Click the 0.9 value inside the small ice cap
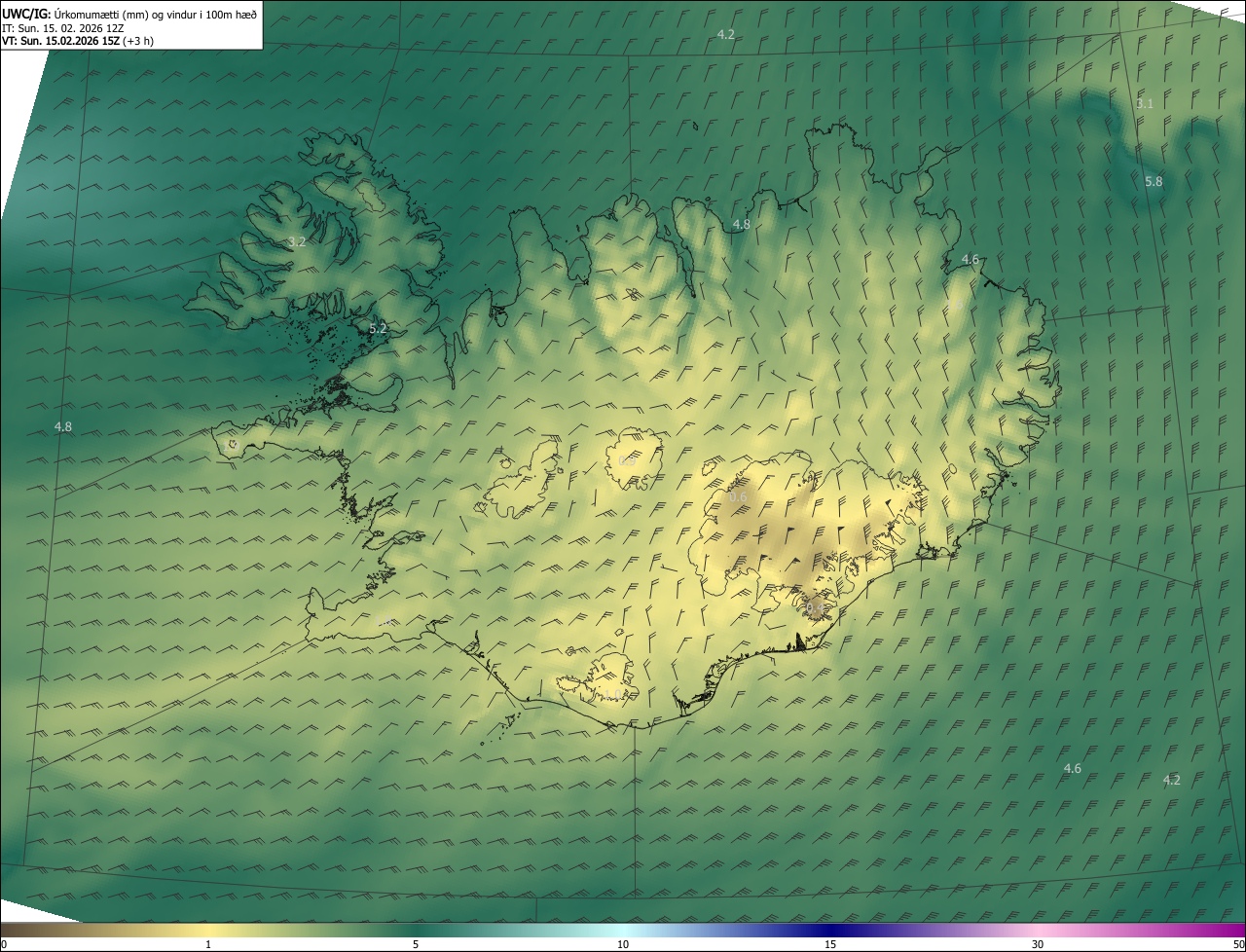The width and height of the screenshot is (1246, 952). [x=627, y=460]
